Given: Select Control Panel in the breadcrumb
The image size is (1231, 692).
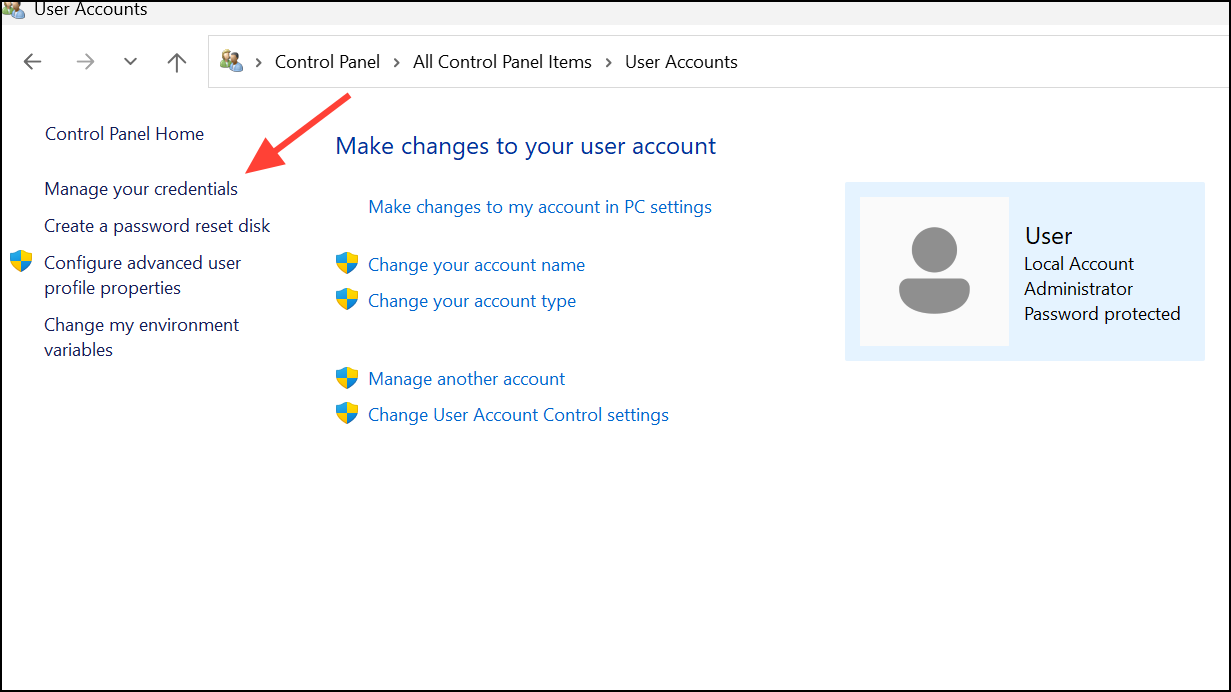Looking at the screenshot, I should pos(327,62).
